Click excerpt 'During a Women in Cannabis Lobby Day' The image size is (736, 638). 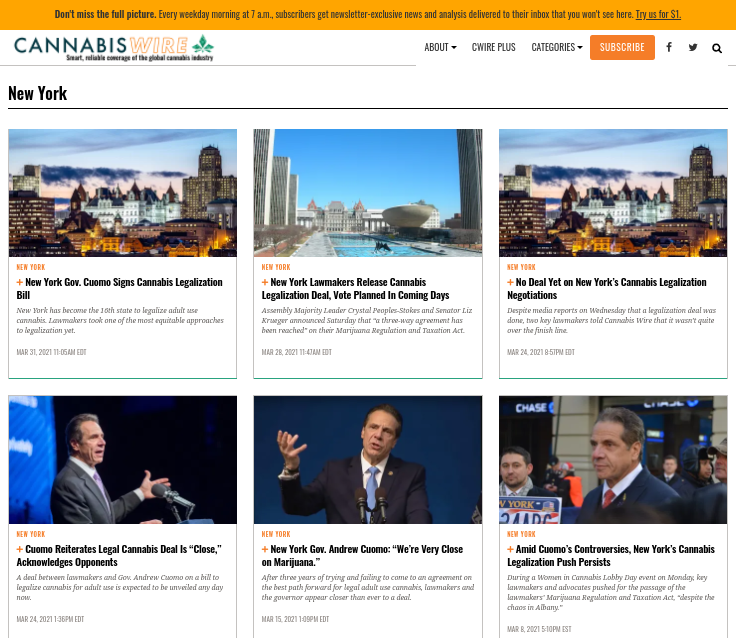tap(611, 592)
